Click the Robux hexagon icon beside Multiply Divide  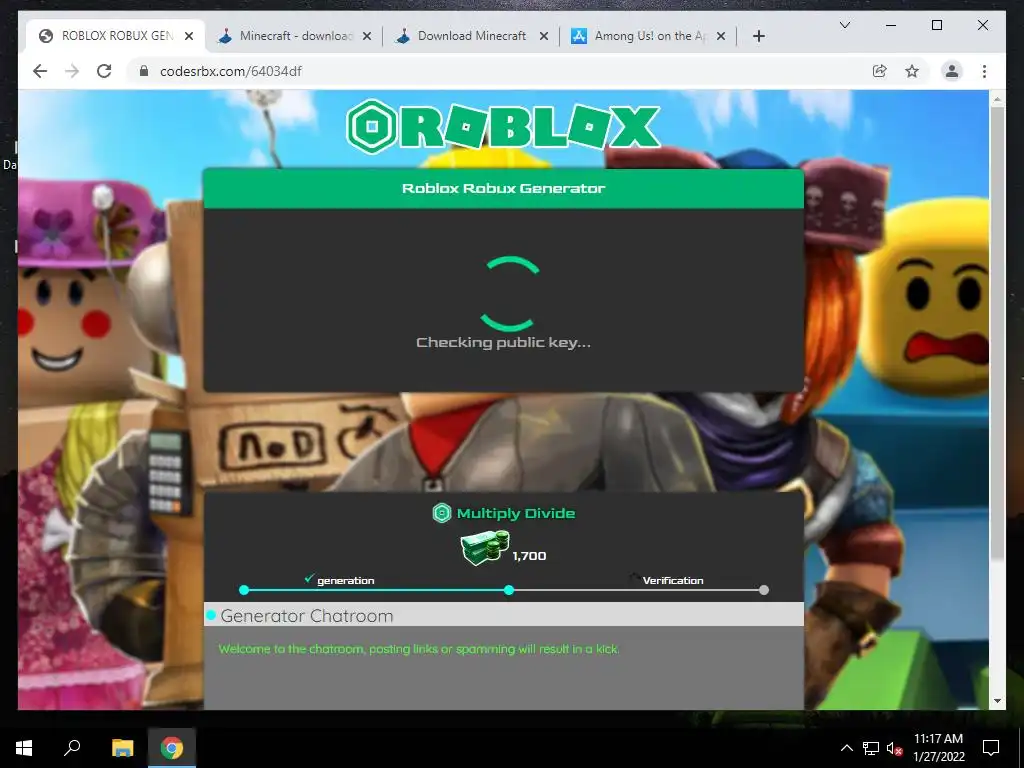click(x=442, y=513)
